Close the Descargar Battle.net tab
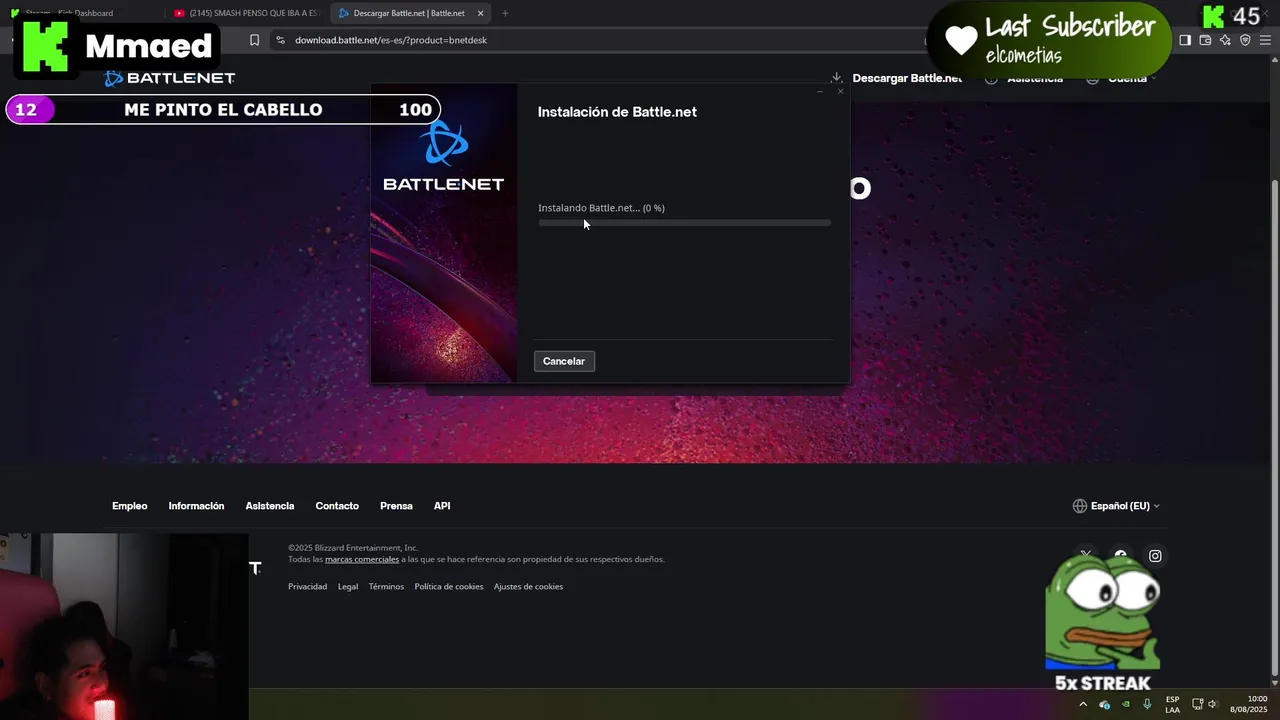The width and height of the screenshot is (1280, 720). click(x=481, y=13)
